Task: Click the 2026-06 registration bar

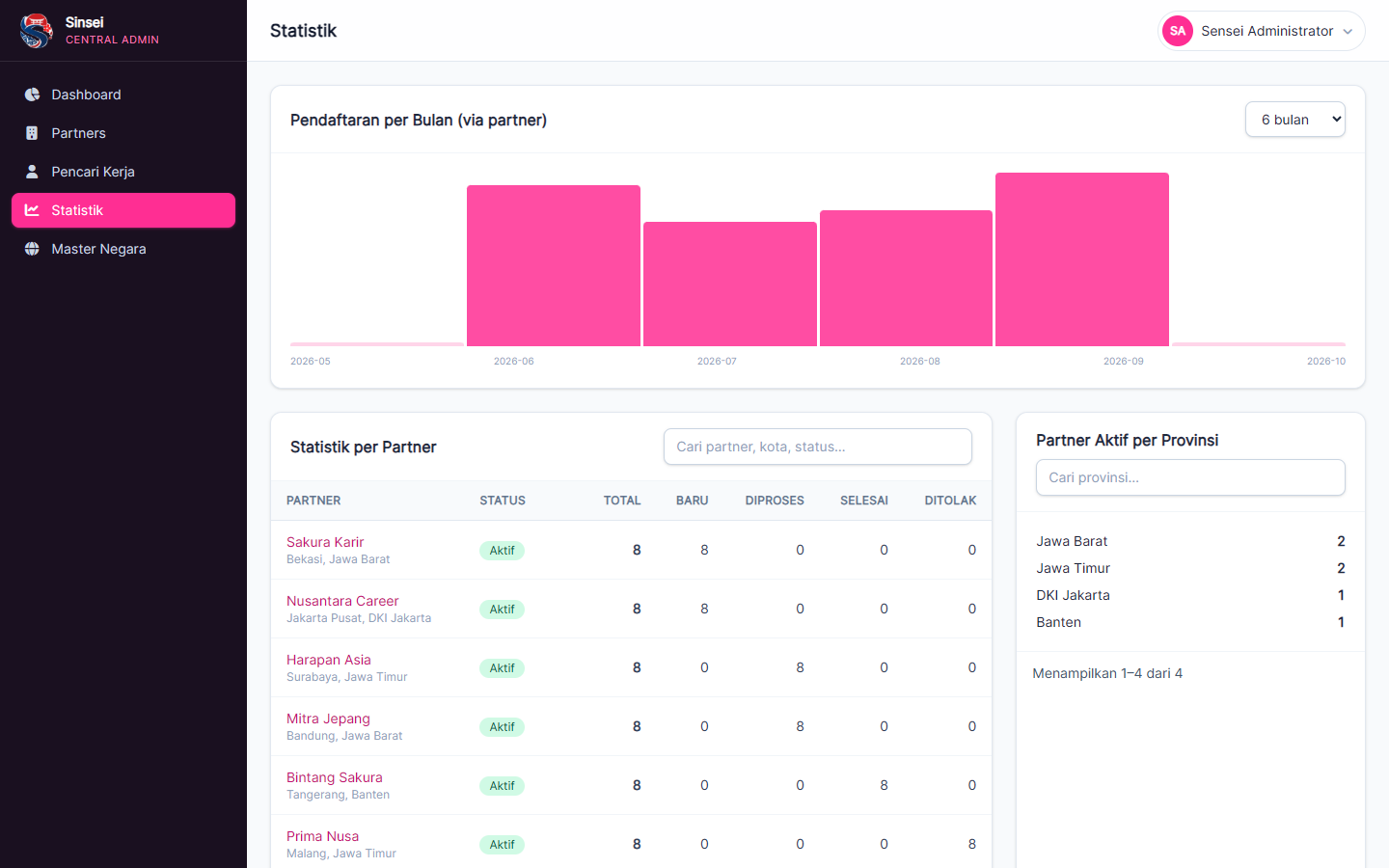Action: click(554, 265)
